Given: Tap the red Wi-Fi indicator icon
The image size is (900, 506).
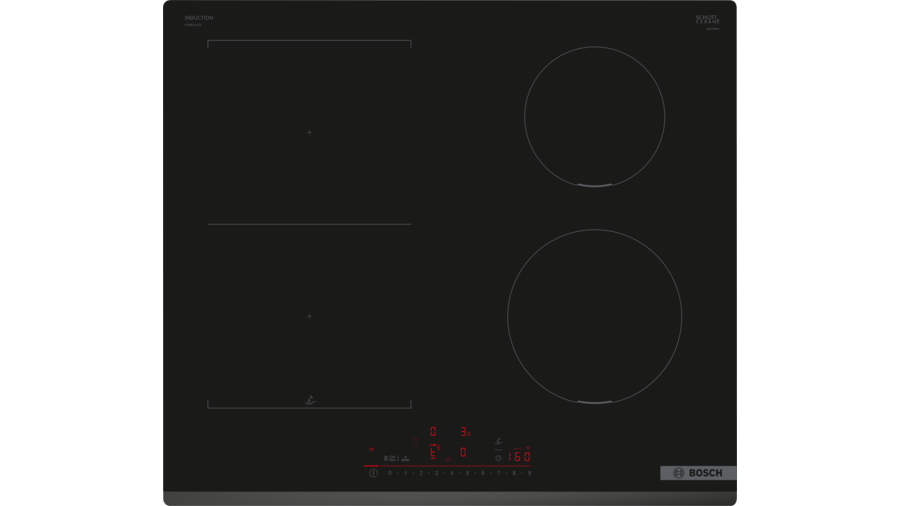Looking at the screenshot, I should [372, 450].
